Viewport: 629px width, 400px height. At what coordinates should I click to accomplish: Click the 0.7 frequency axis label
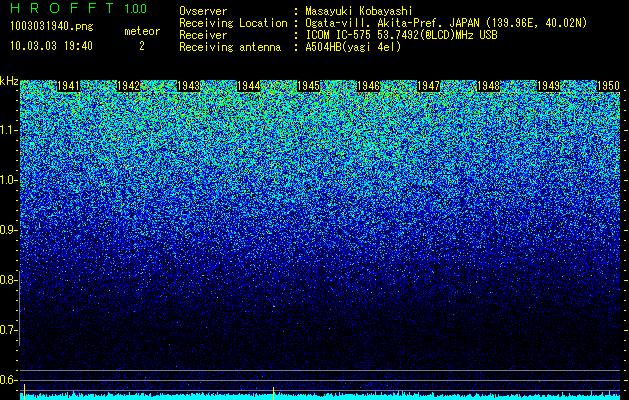8,330
